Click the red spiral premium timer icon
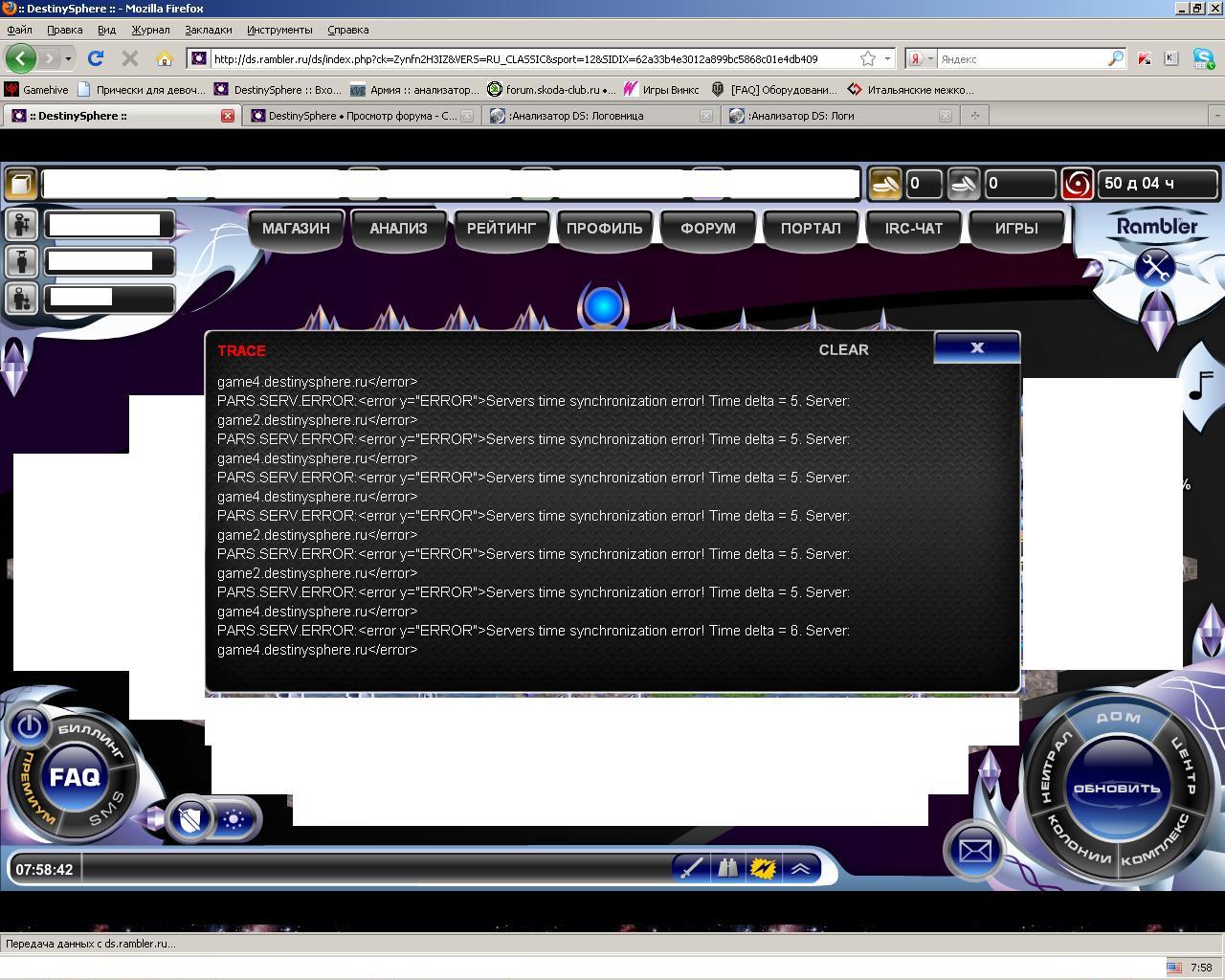Screen dimensions: 1225x980 pos(1077,184)
